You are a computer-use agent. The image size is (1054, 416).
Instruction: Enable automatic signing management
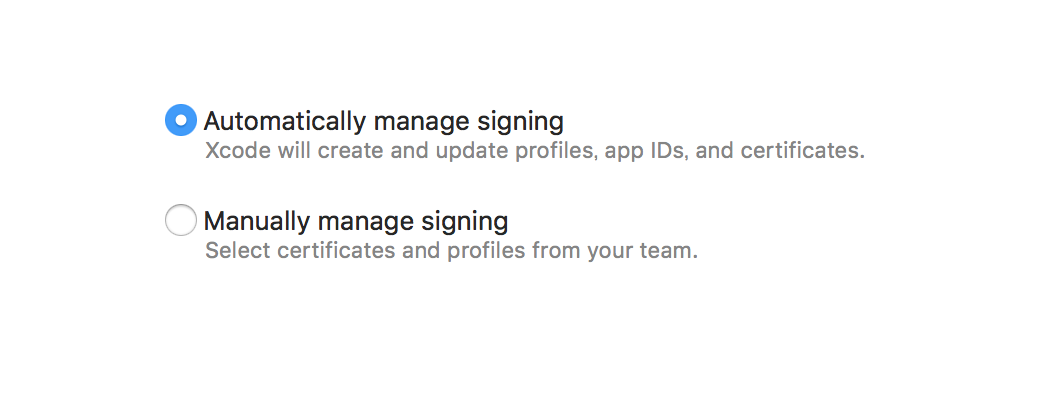click(180, 121)
